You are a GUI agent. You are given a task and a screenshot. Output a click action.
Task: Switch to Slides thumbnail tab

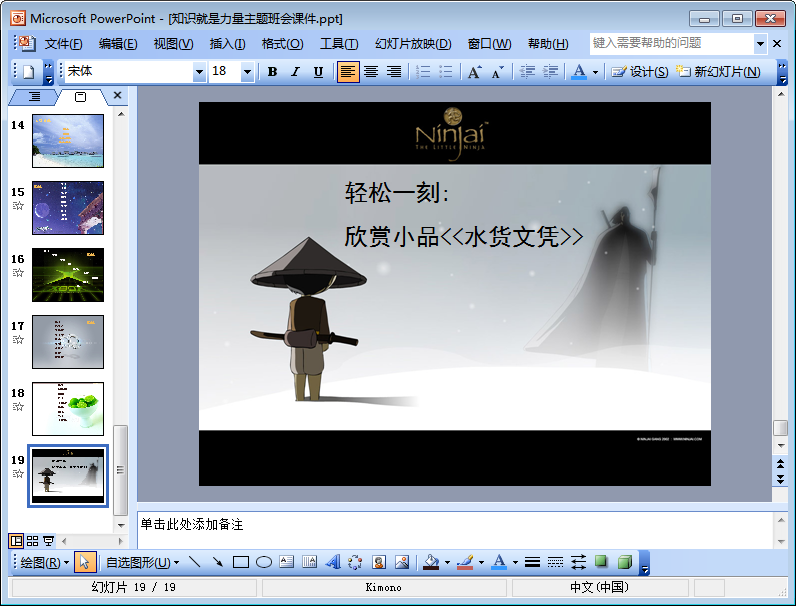[x=80, y=96]
